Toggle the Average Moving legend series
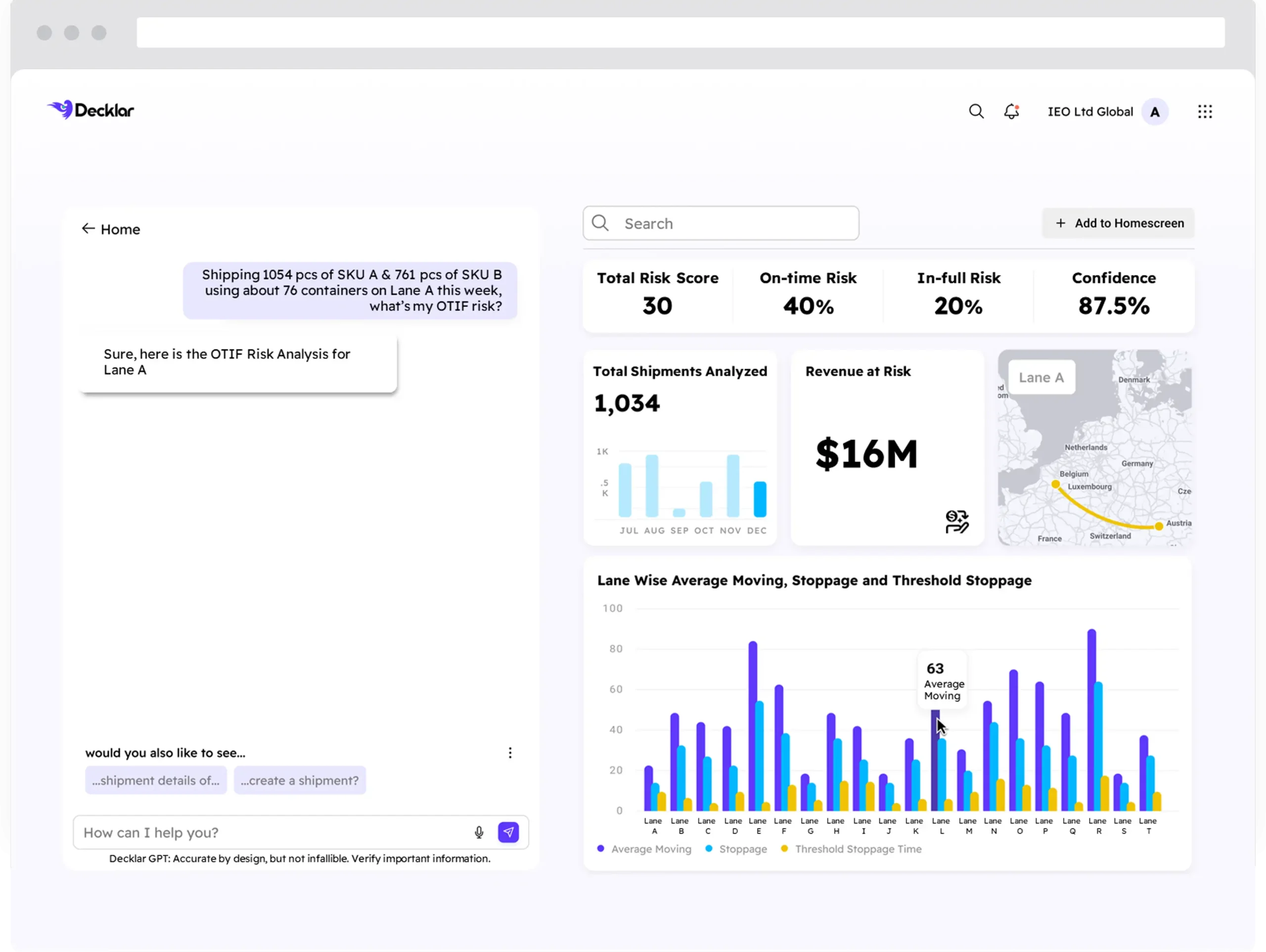The width and height of the screenshot is (1266, 952). (x=644, y=849)
